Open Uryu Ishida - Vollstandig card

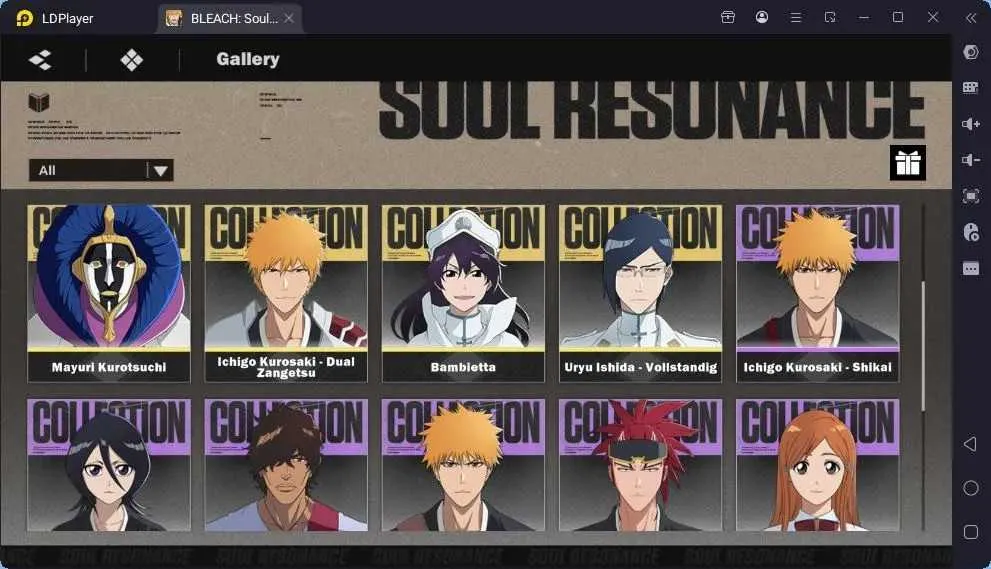640,293
